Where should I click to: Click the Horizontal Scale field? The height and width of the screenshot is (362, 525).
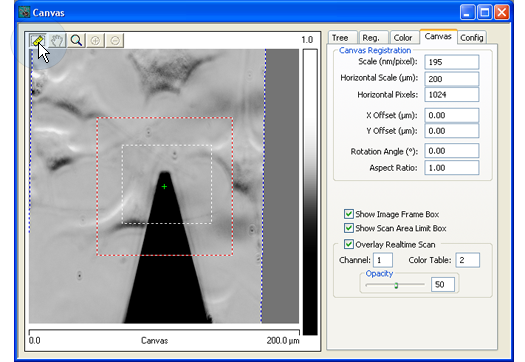(452, 79)
